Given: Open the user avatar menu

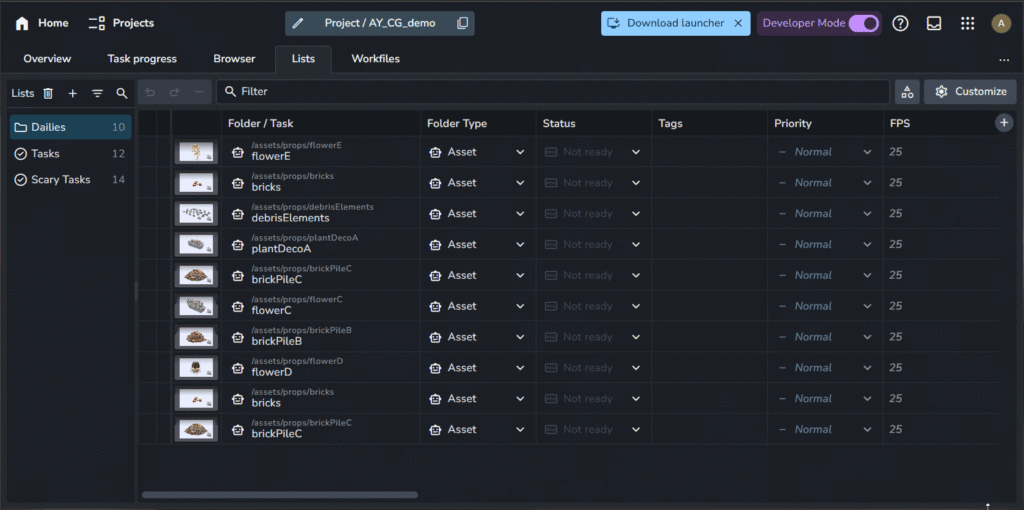Looking at the screenshot, I should [x=1000, y=24].
